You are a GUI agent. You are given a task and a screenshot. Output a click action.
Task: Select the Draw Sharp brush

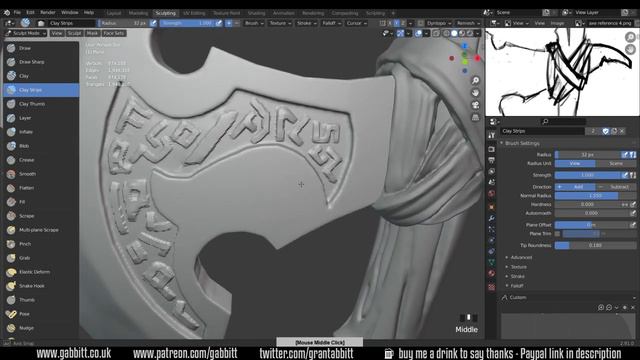click(x=41, y=62)
